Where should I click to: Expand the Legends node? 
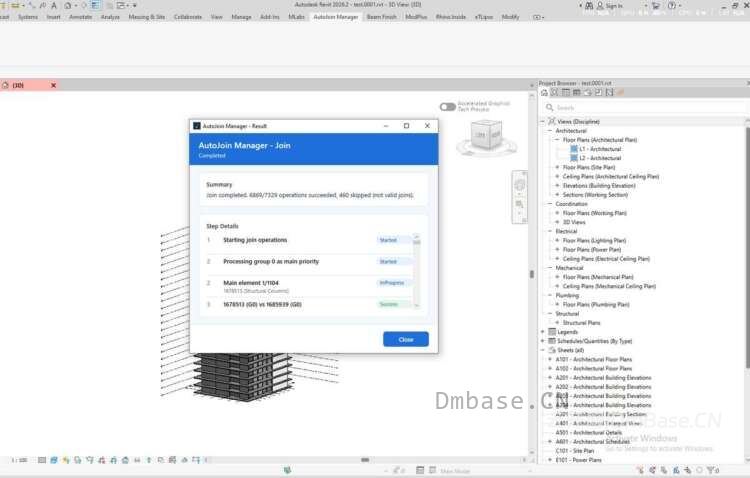(543, 332)
